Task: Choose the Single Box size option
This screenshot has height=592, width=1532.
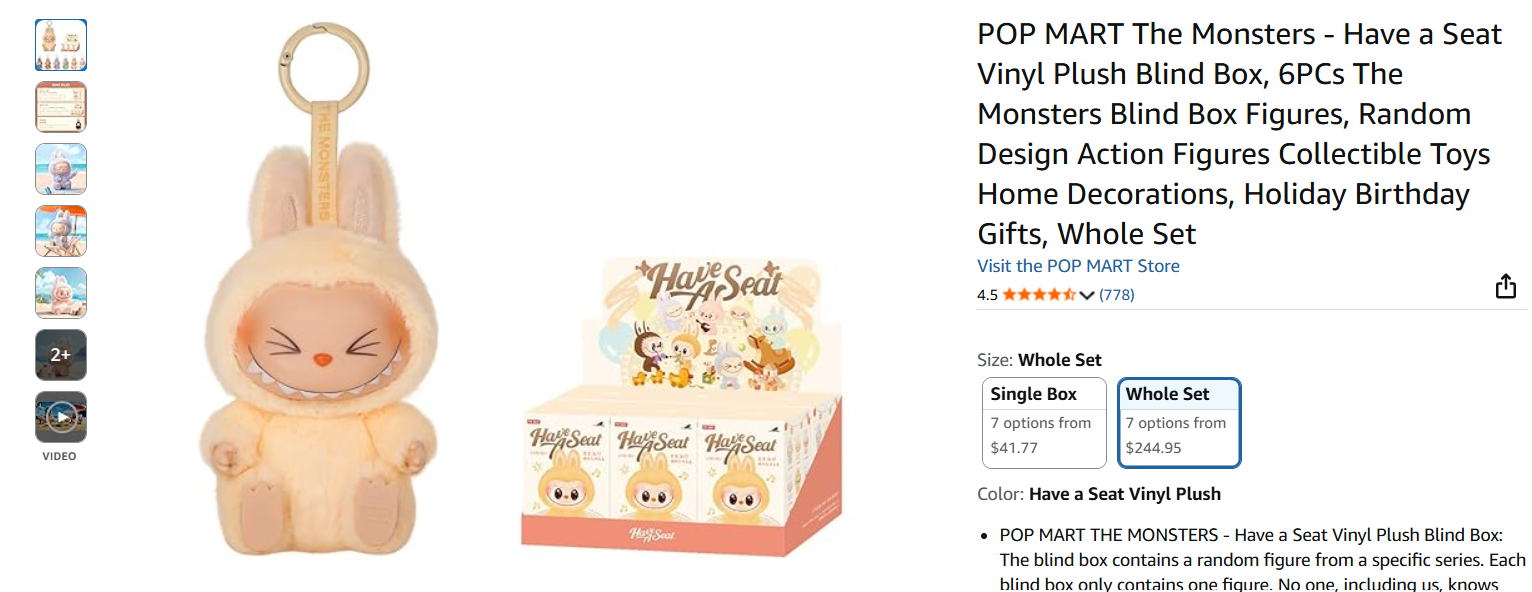Action: [1044, 422]
